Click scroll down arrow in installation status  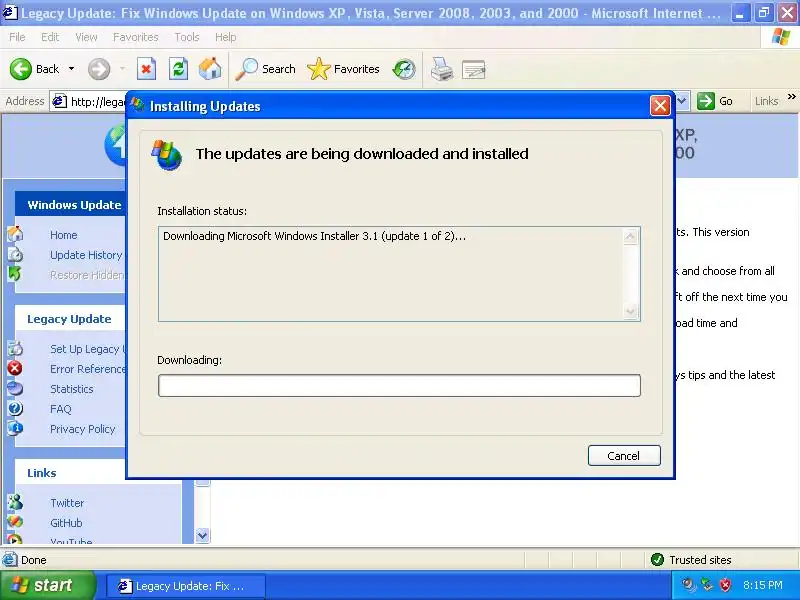pyautogui.click(x=631, y=311)
